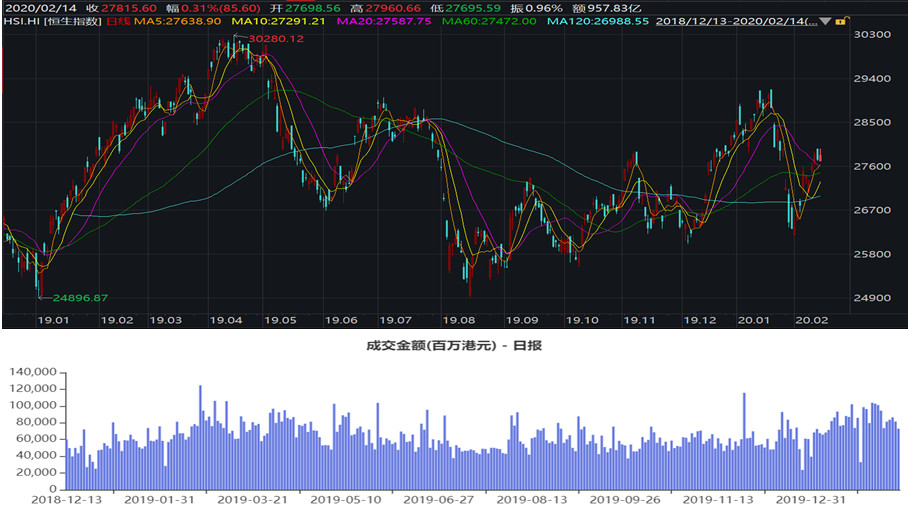
Task: Click the unlock padlock icon
Action: coord(841,21)
